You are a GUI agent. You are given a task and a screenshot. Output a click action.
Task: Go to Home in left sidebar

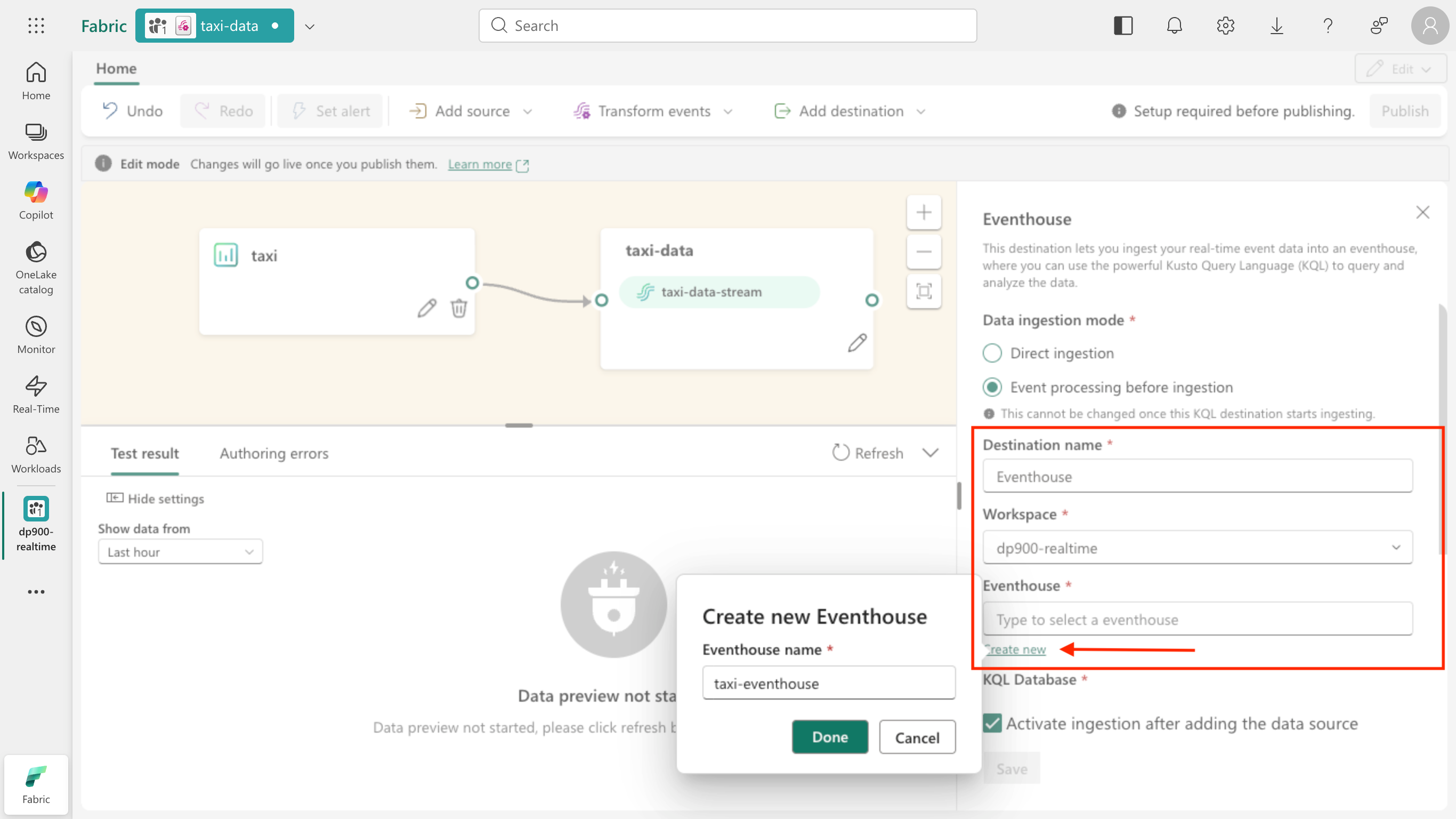[36, 81]
